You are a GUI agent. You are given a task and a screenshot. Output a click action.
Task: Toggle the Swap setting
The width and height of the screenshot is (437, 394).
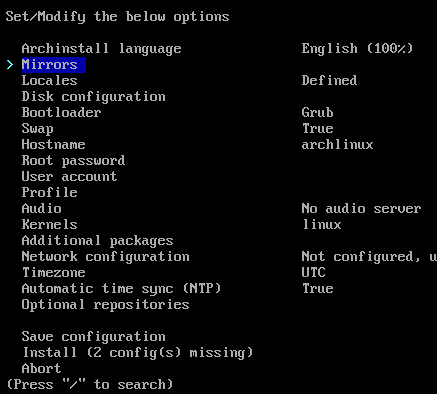point(38,129)
